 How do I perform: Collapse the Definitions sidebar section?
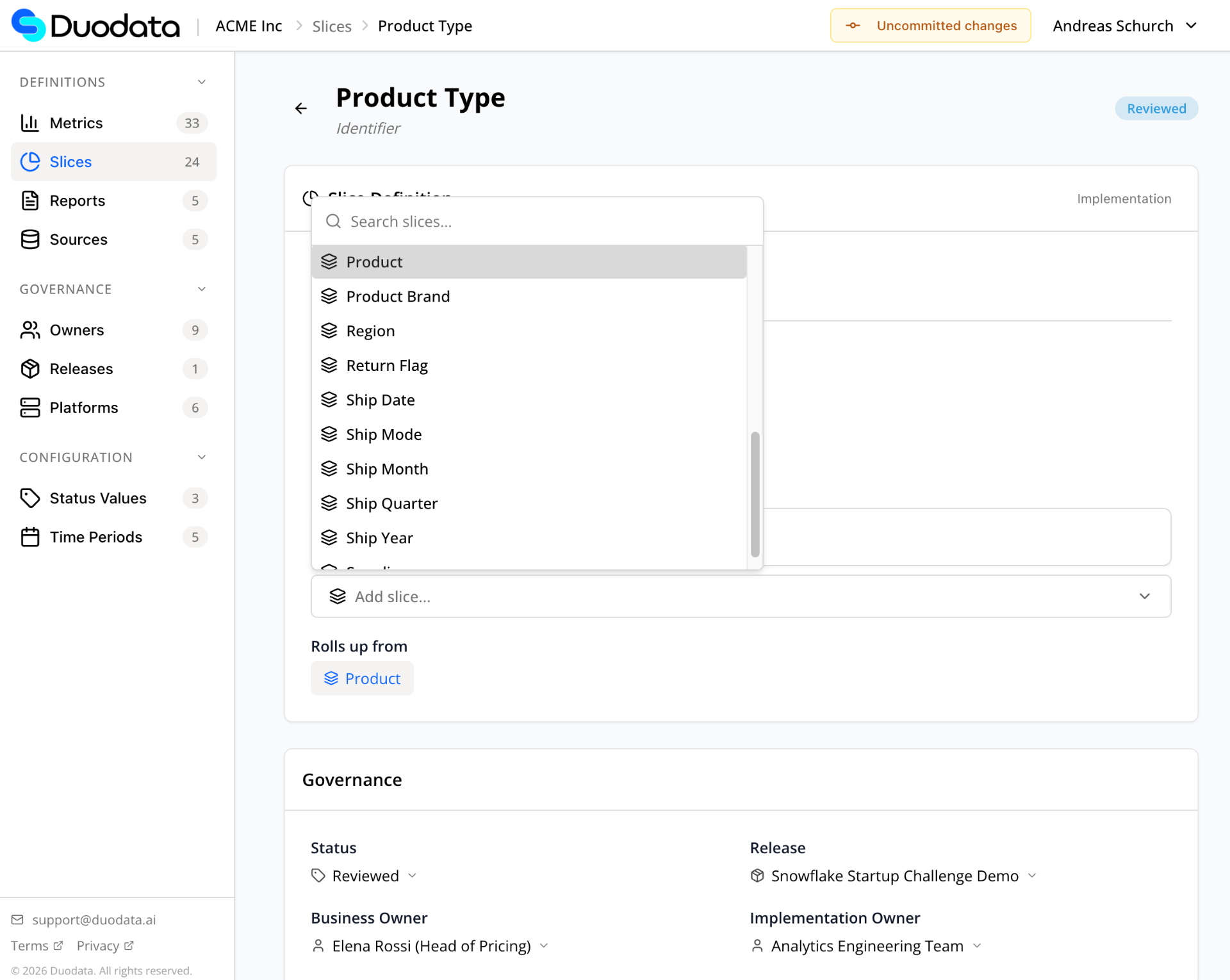pos(202,82)
